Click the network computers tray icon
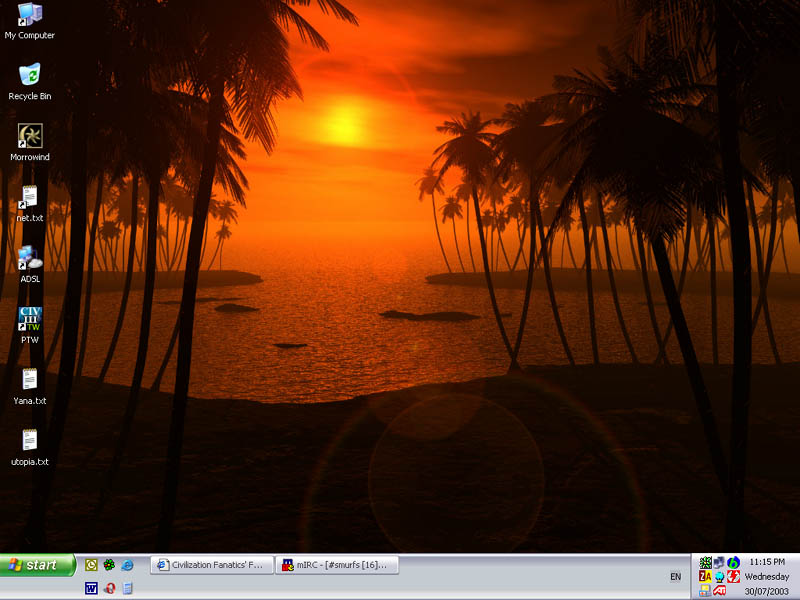The image size is (800, 600). tap(719, 563)
